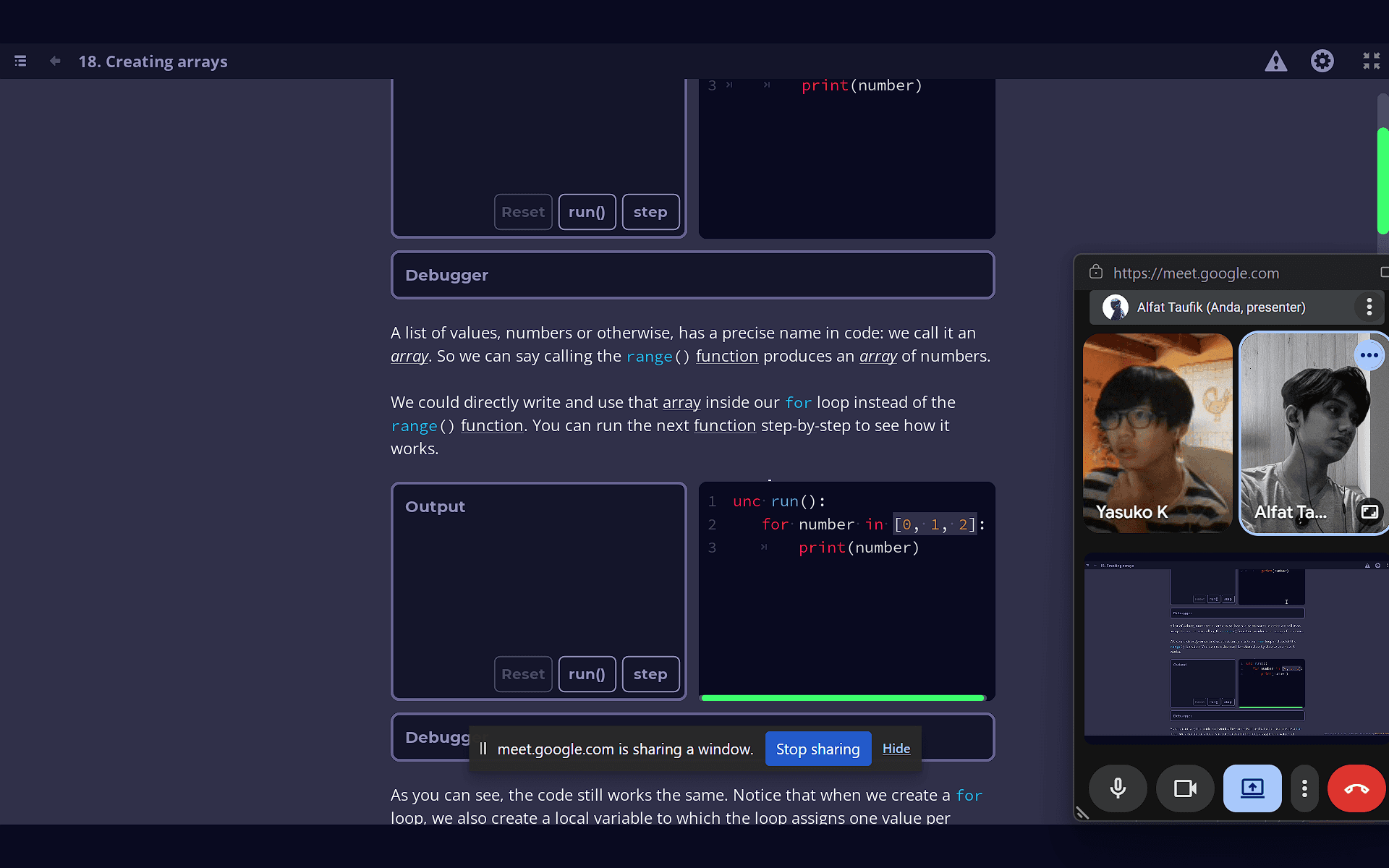Click the shared screen preview thumbnail
This screenshot has height=868, width=1389.
point(1236,649)
